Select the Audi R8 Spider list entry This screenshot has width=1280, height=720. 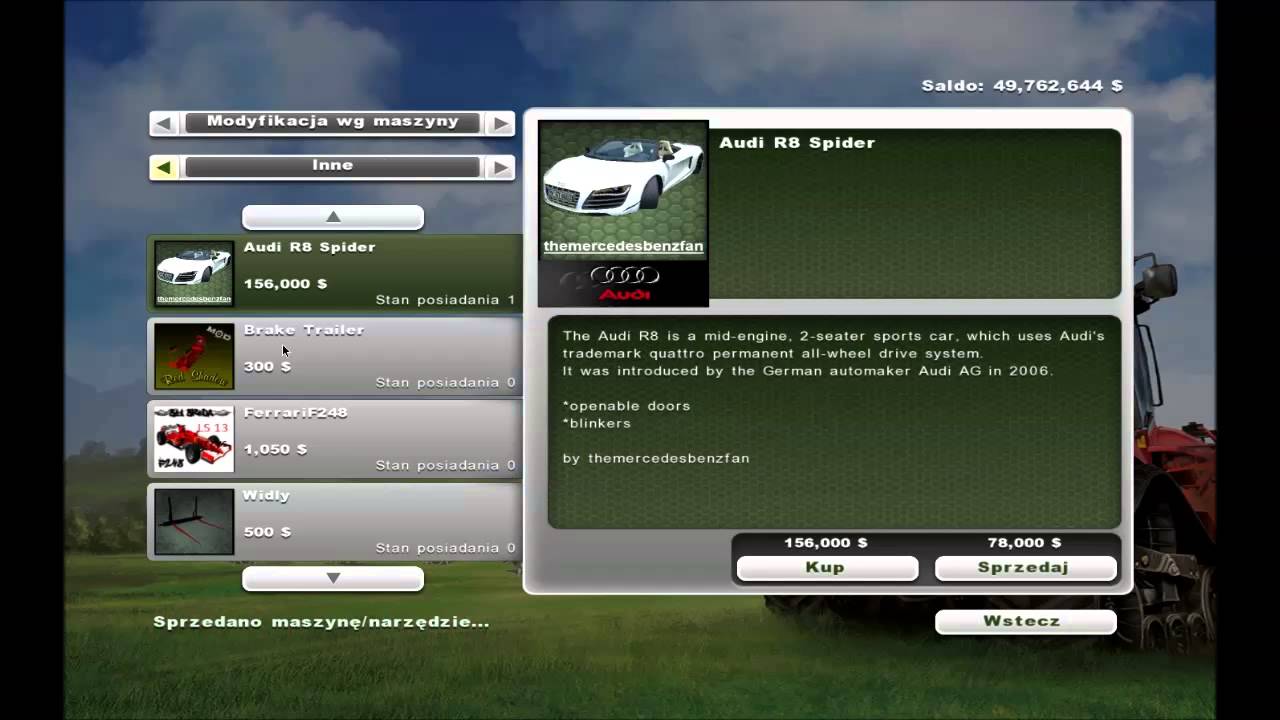[x=335, y=274]
